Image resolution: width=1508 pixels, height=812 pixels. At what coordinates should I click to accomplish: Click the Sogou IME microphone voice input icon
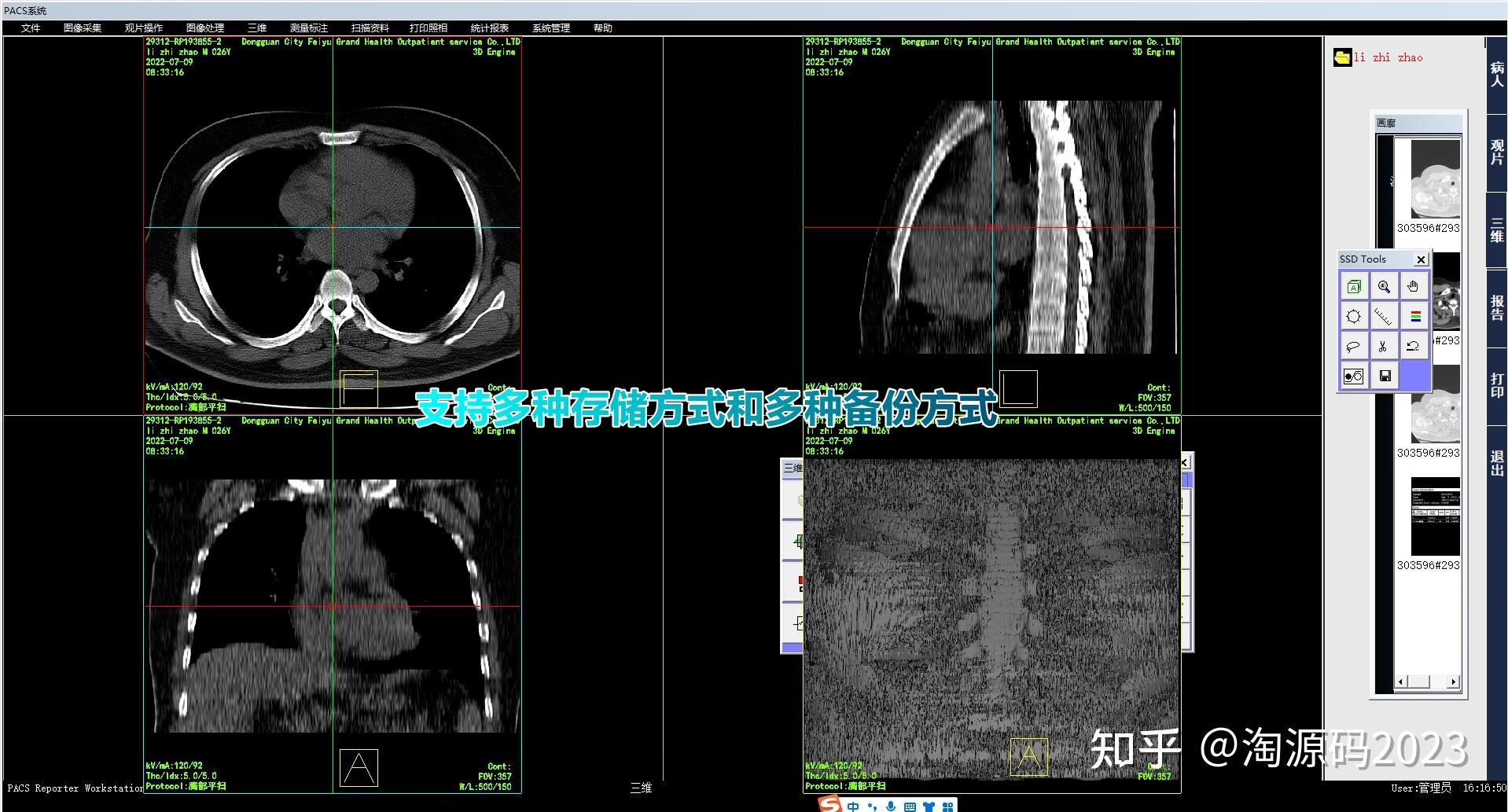click(x=891, y=806)
